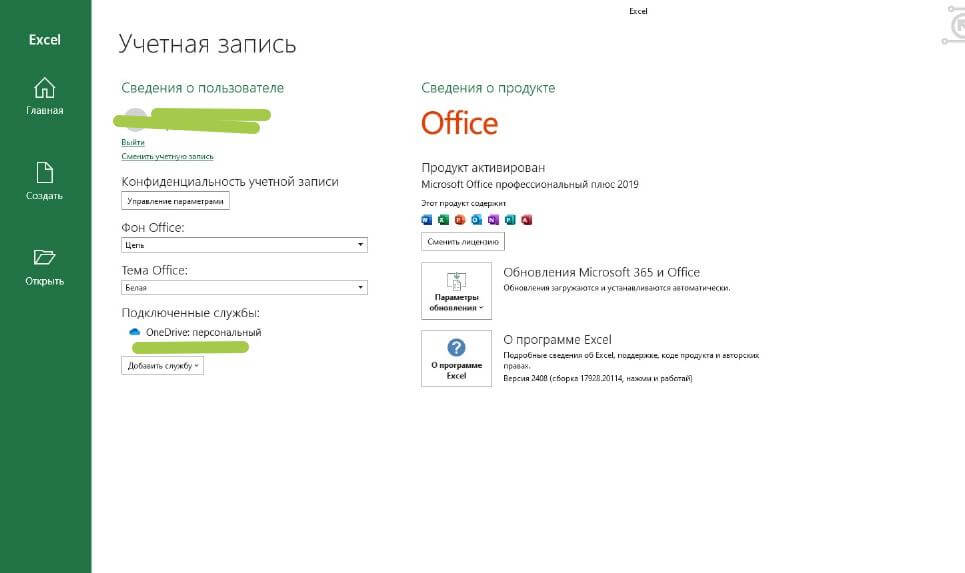Sign out via the Выйти link

pyautogui.click(x=133, y=142)
